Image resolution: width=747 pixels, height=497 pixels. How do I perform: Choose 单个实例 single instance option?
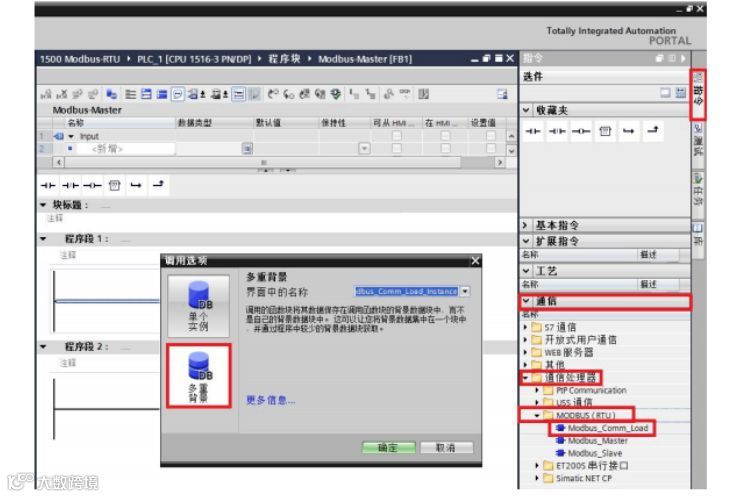click(198, 306)
